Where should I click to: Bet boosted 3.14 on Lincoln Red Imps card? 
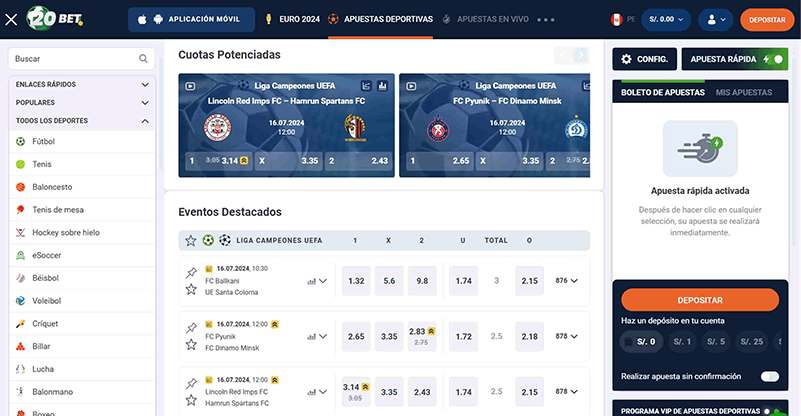219,160
